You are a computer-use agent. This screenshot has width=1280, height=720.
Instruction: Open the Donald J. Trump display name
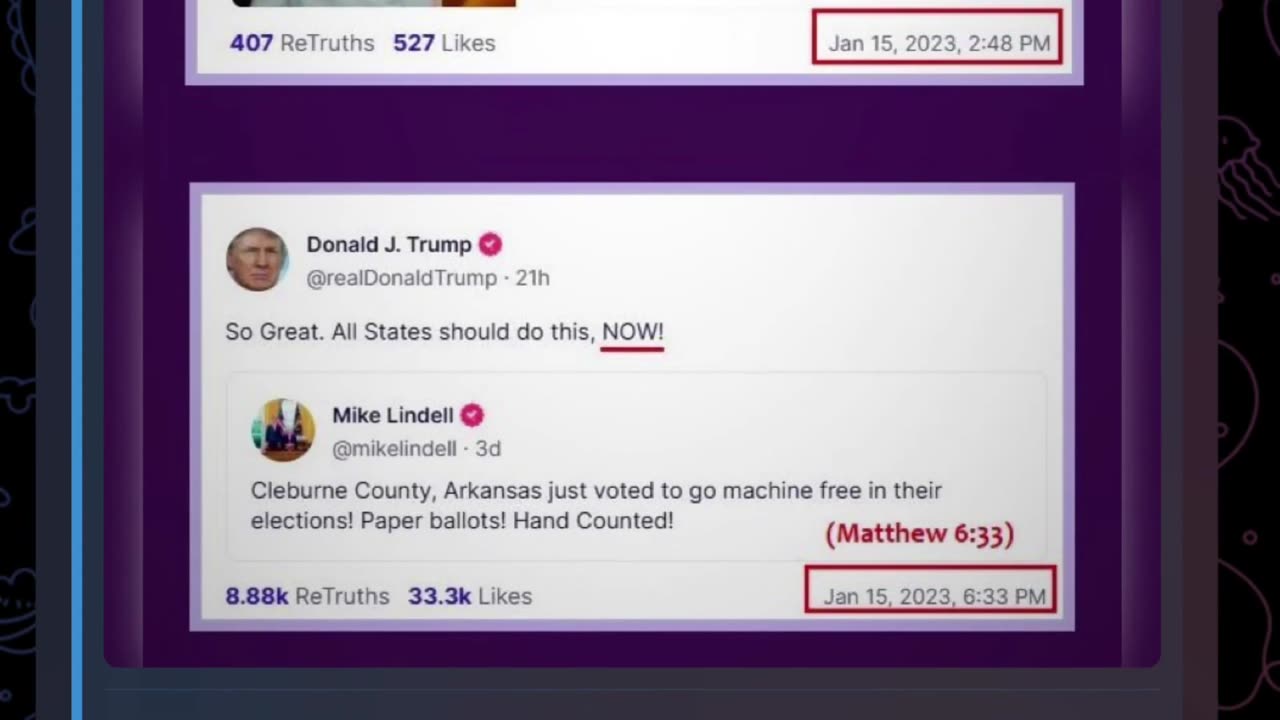tap(389, 244)
